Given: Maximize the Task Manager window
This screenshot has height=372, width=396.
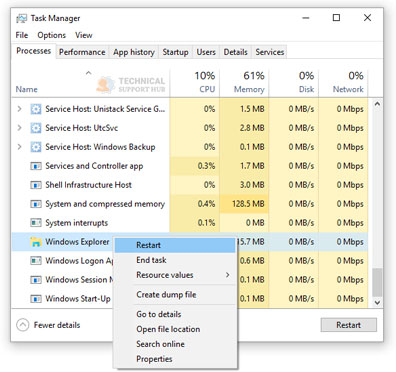Looking at the screenshot, I should click(x=337, y=18).
